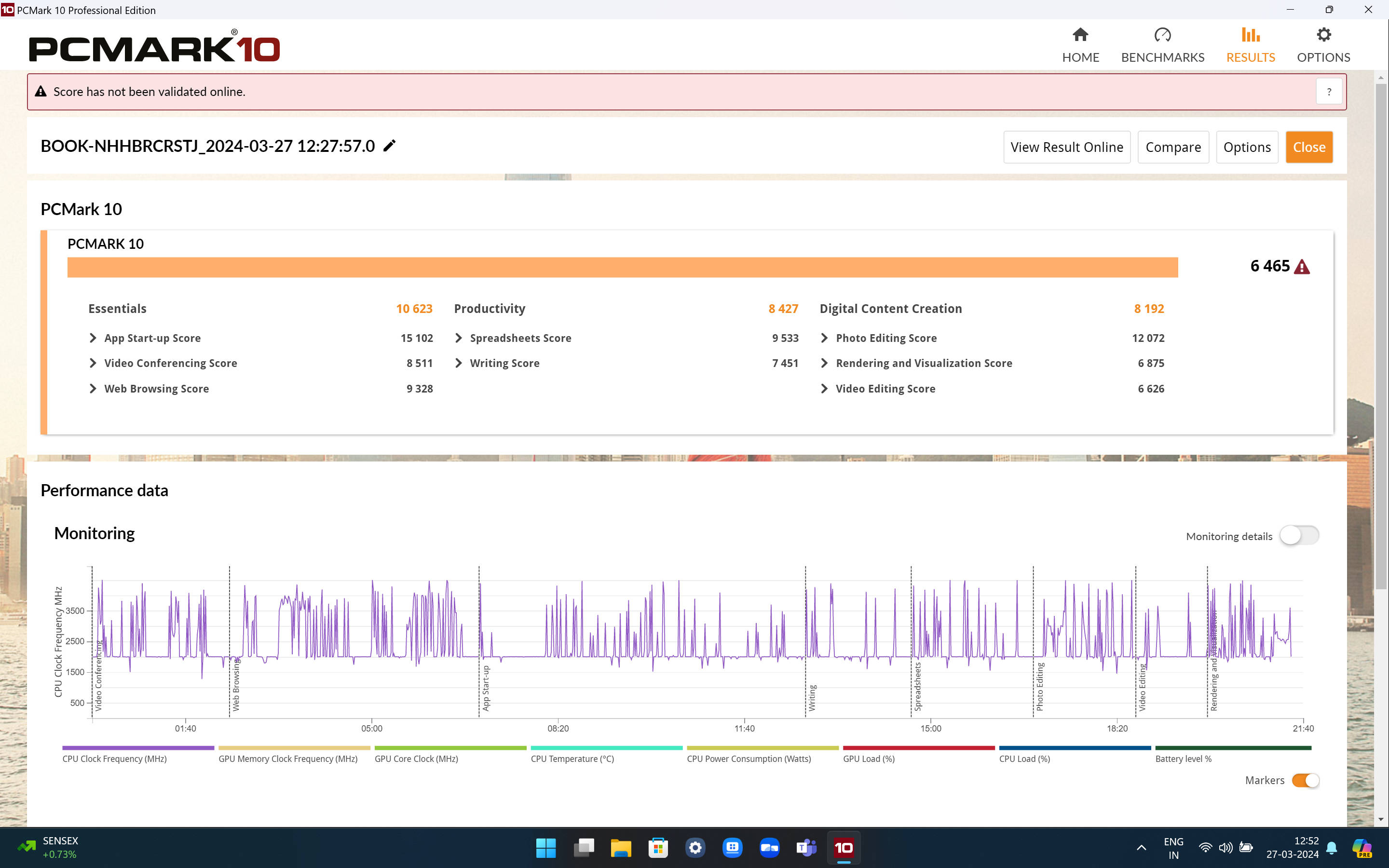Click the Wi-Fi tray icon

(1205, 847)
